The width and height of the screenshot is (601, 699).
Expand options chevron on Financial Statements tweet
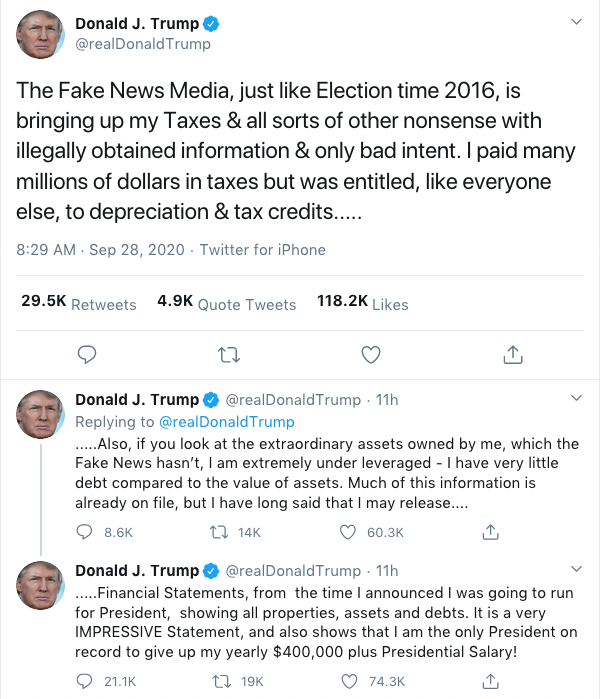pos(576,570)
